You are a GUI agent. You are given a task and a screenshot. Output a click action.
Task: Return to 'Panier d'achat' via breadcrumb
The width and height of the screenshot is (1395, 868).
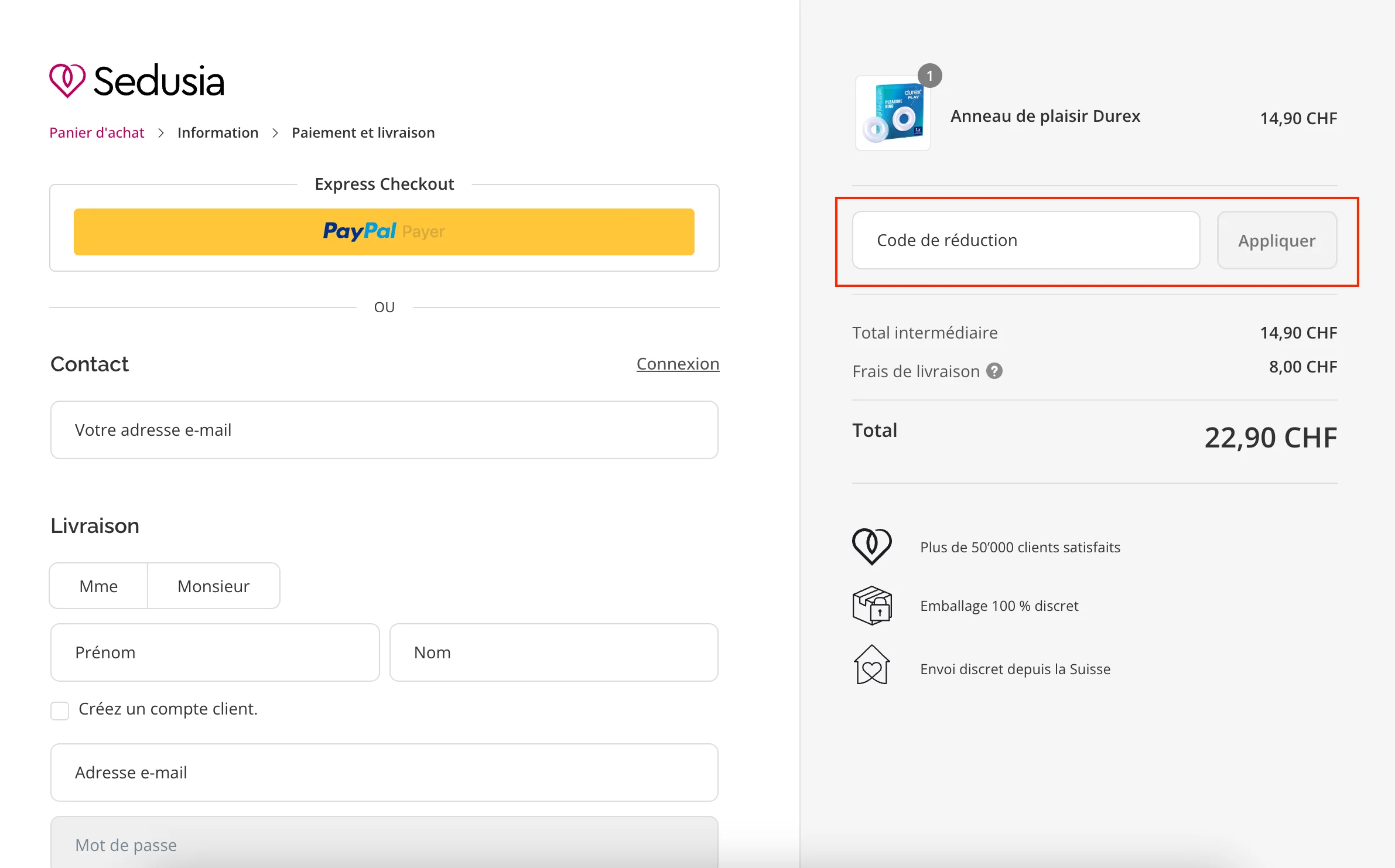[x=97, y=132]
